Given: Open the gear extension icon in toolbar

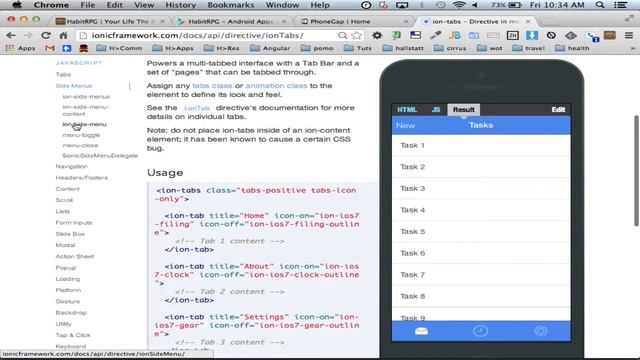Looking at the screenshot, I should (377, 36).
